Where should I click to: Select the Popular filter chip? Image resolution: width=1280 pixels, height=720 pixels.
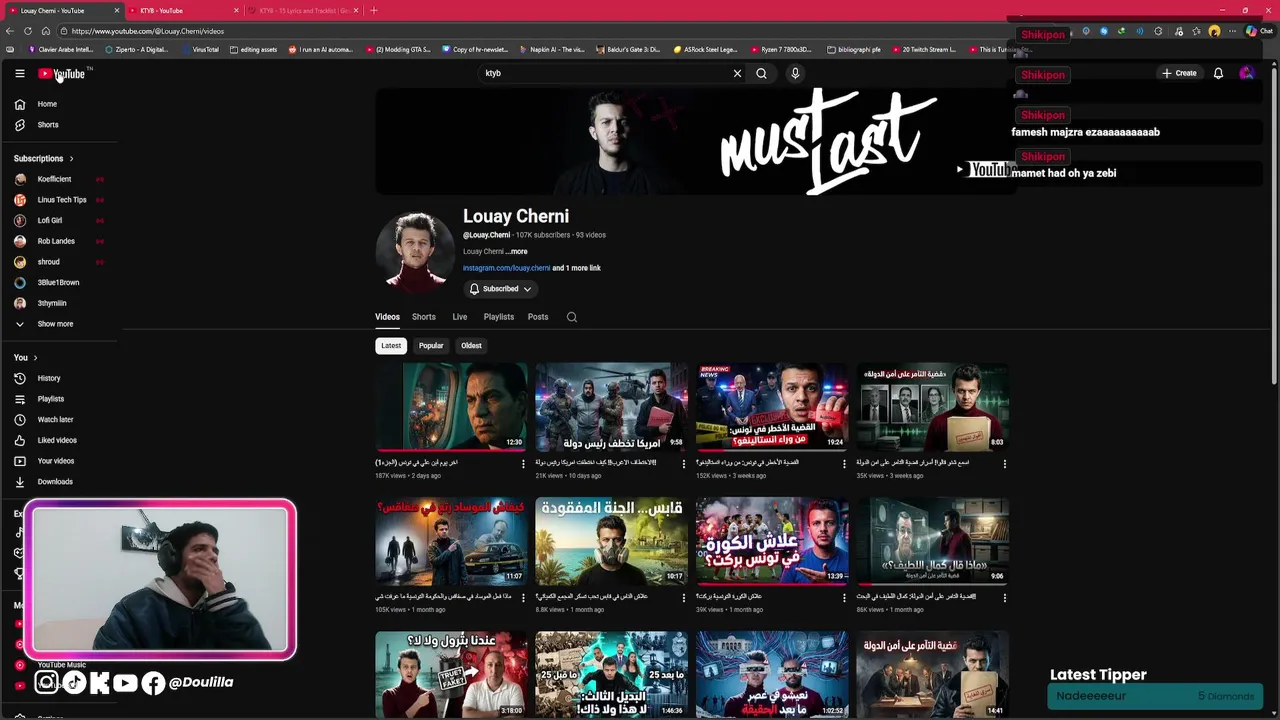(431, 346)
